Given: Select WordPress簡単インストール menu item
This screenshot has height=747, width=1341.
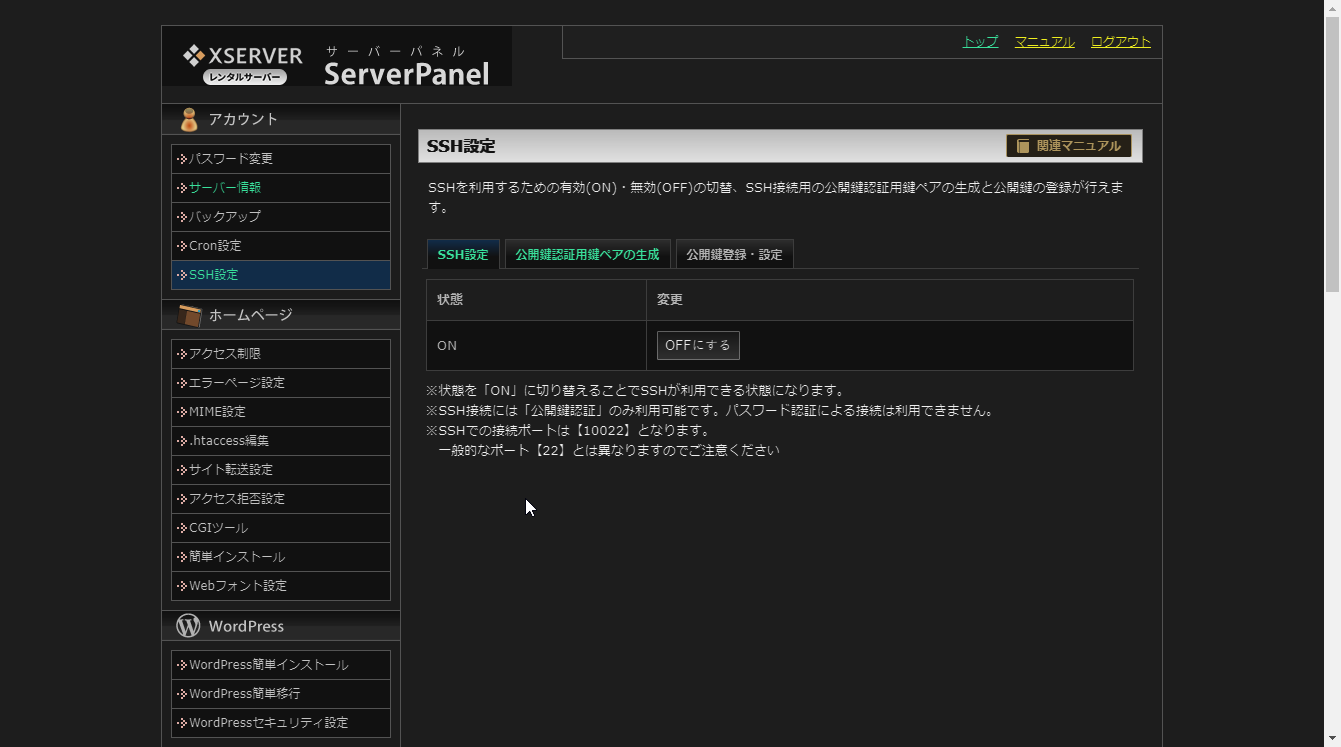Looking at the screenshot, I should click(x=268, y=665).
